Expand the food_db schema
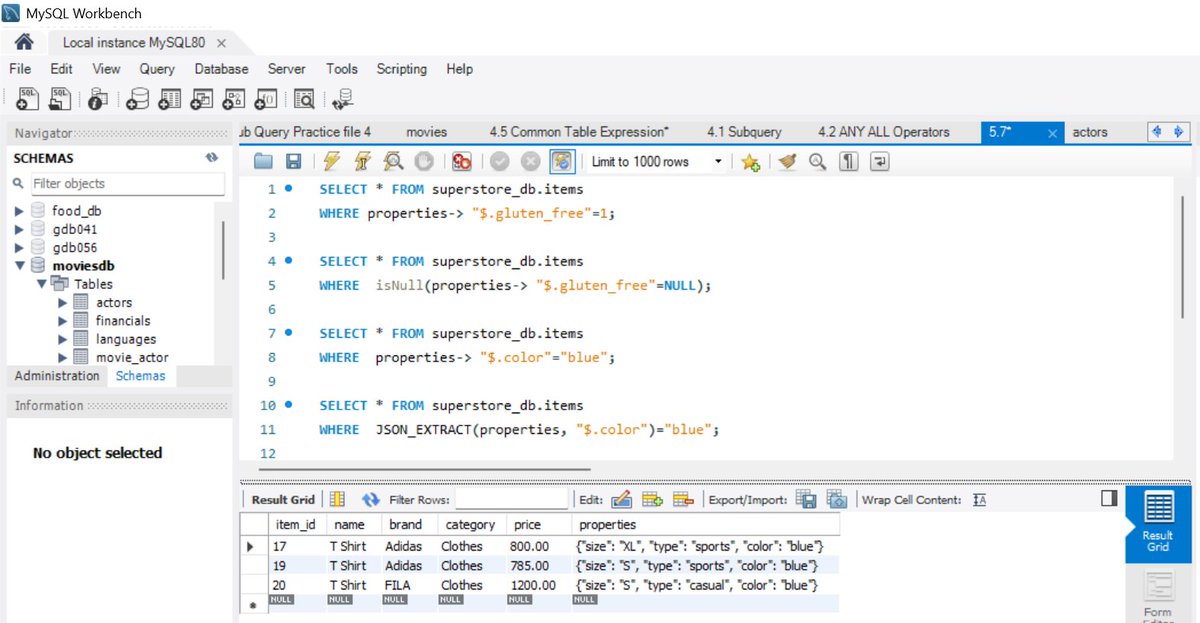1200x623 pixels. pos(19,211)
